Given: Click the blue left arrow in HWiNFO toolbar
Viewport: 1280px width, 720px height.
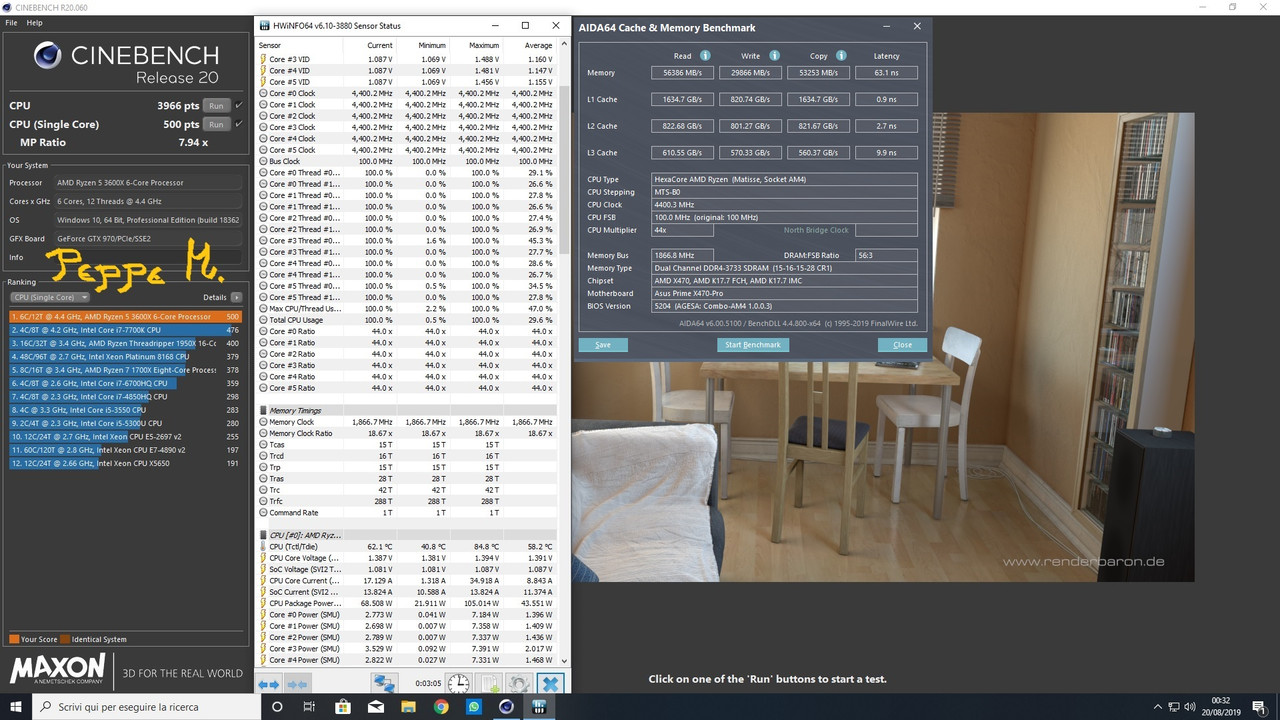Looking at the screenshot, I should tap(263, 684).
